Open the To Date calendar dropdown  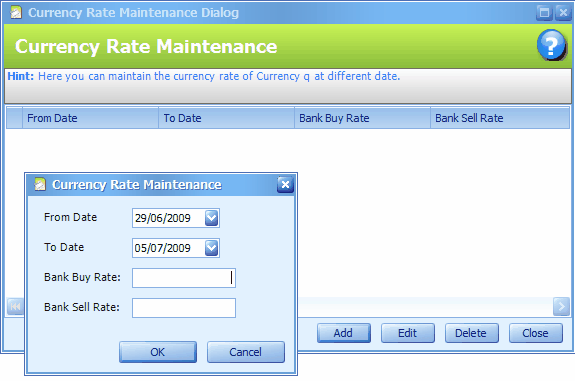tap(212, 248)
